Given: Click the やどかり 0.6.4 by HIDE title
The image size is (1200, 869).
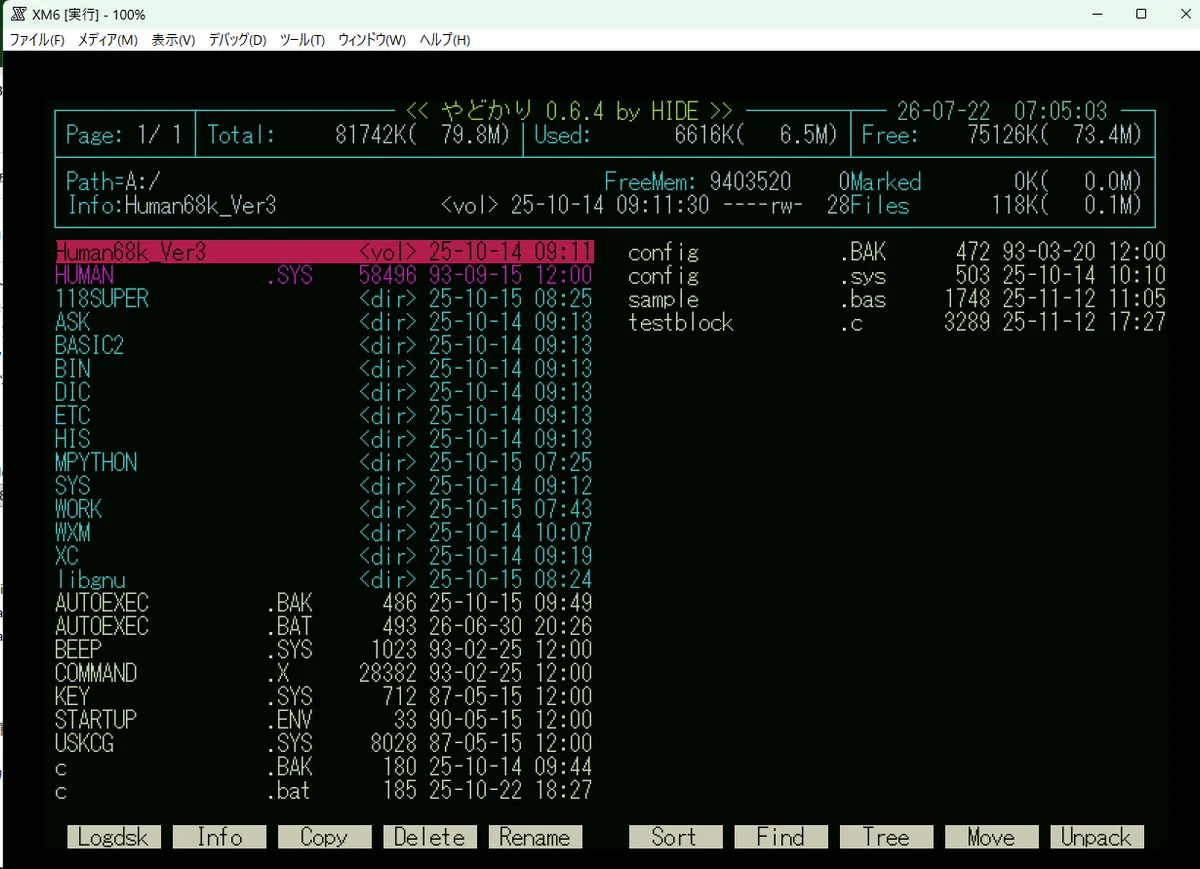Looking at the screenshot, I should 570,110.
